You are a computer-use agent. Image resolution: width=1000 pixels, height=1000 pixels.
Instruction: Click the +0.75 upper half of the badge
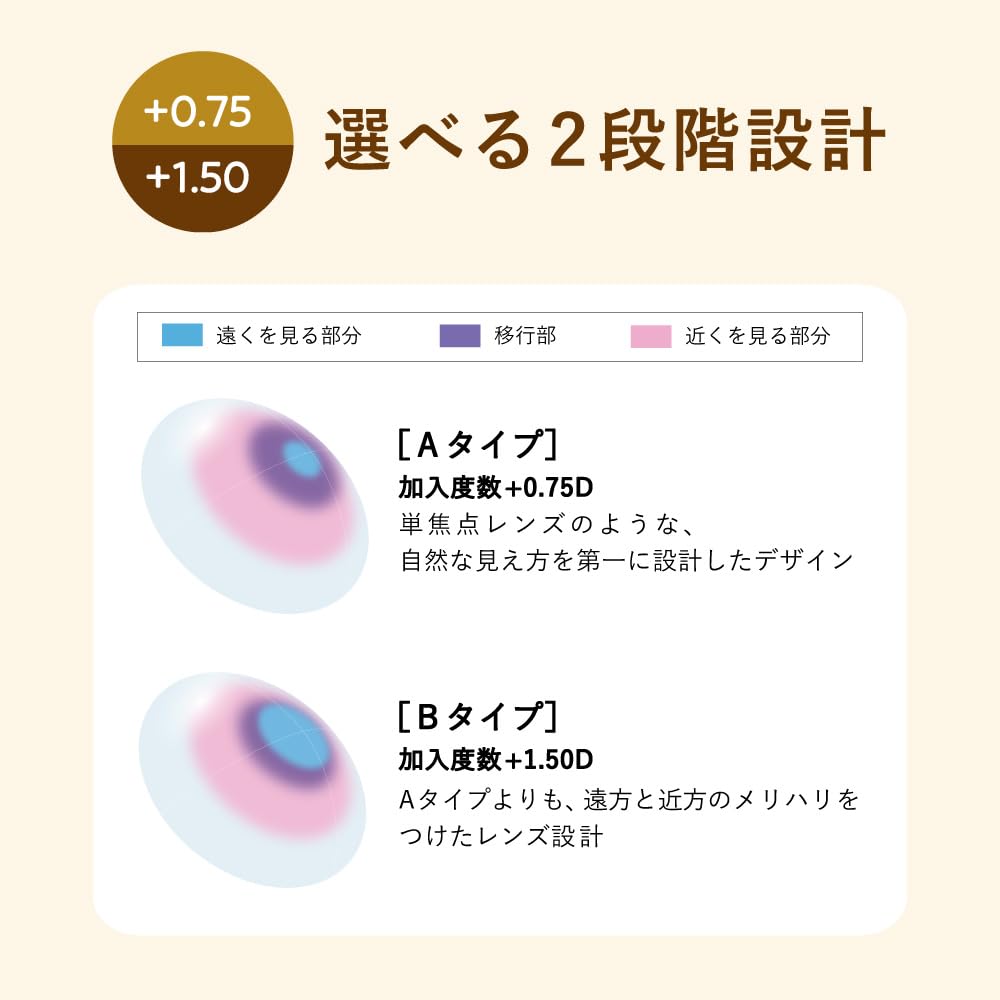tap(197, 112)
